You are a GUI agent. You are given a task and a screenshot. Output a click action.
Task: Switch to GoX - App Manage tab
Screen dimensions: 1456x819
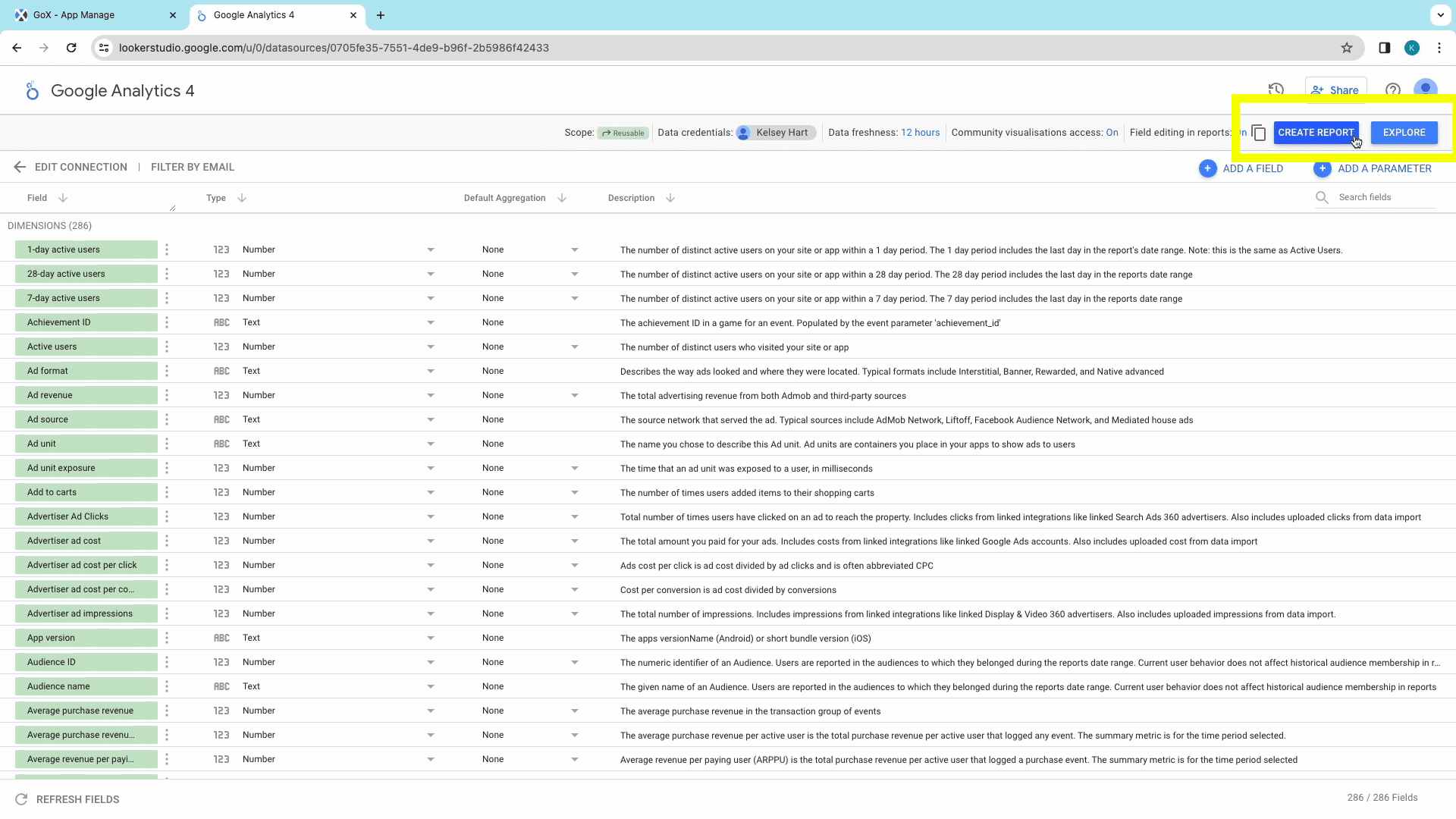pyautogui.click(x=94, y=15)
